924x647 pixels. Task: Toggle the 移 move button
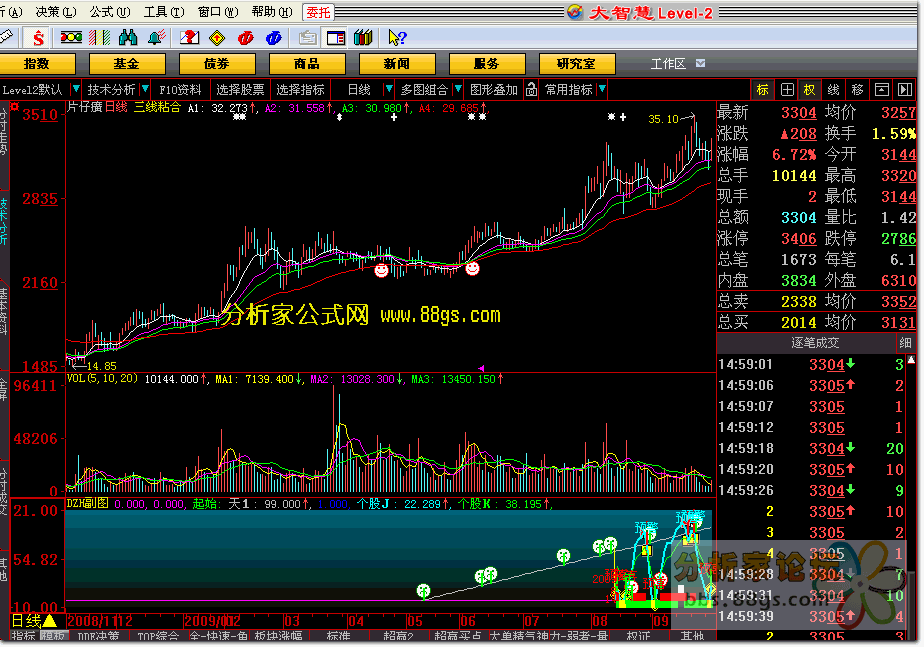[857, 90]
